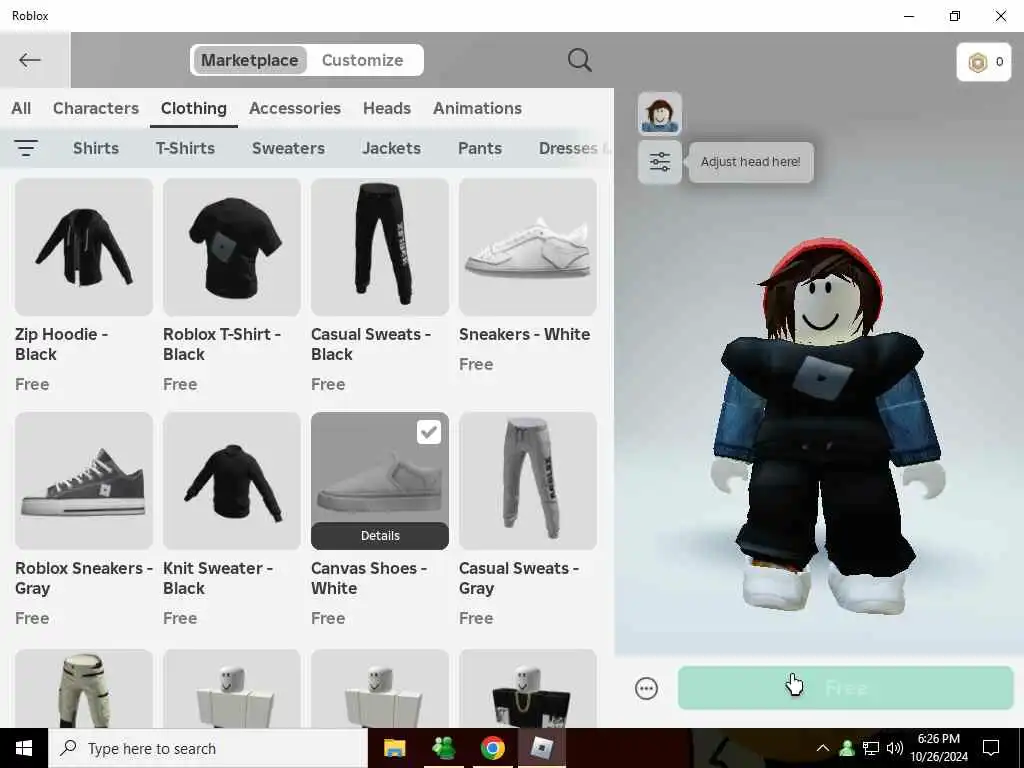Select the gold chain black shirt thumbnail
Screen dimensions: 1024x768
(528, 688)
